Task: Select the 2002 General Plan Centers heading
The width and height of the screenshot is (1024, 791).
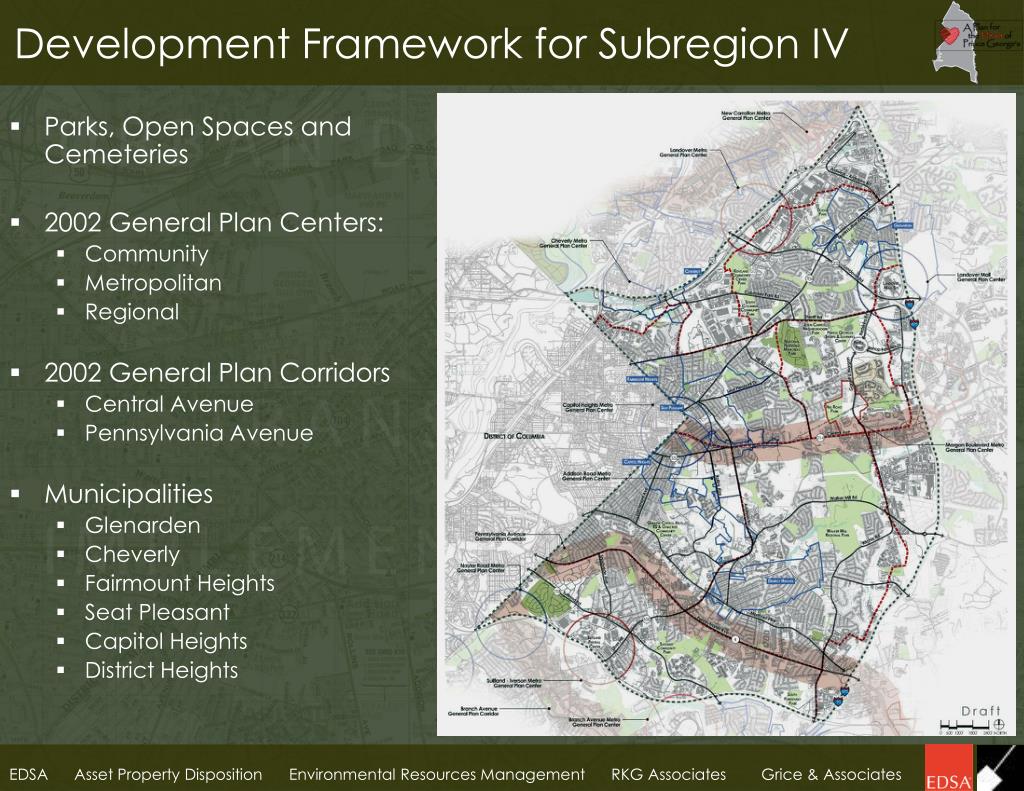Action: 214,223
